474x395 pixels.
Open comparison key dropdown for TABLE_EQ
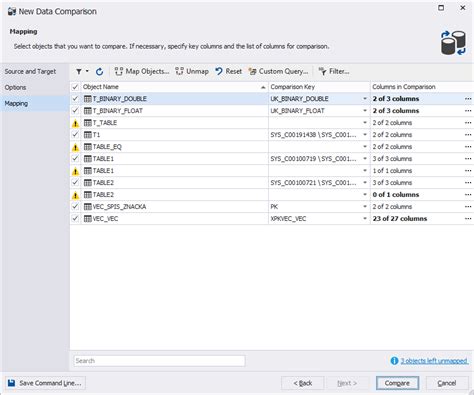pyautogui.click(x=365, y=147)
